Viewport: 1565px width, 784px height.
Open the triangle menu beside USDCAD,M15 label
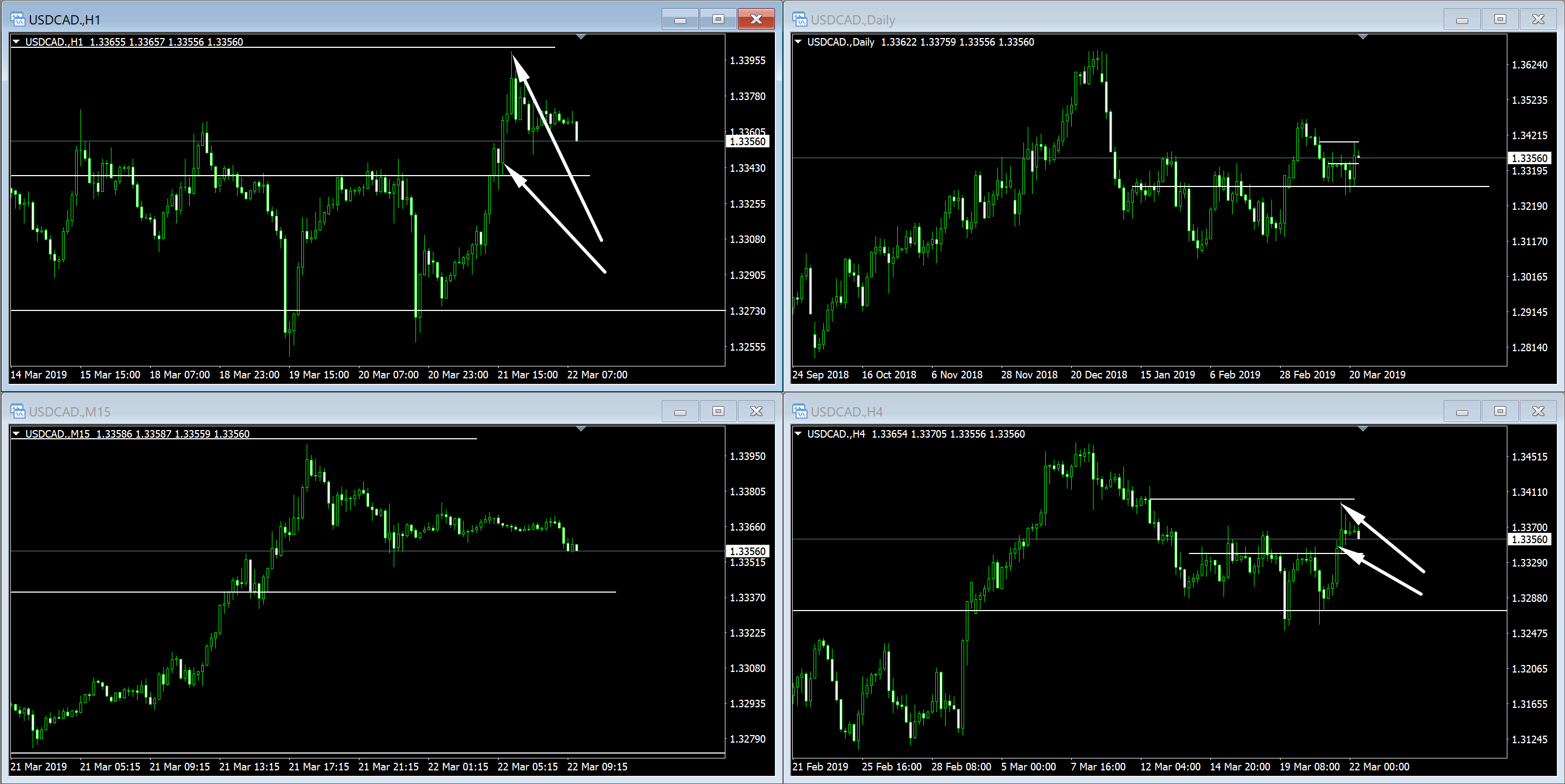[16, 434]
